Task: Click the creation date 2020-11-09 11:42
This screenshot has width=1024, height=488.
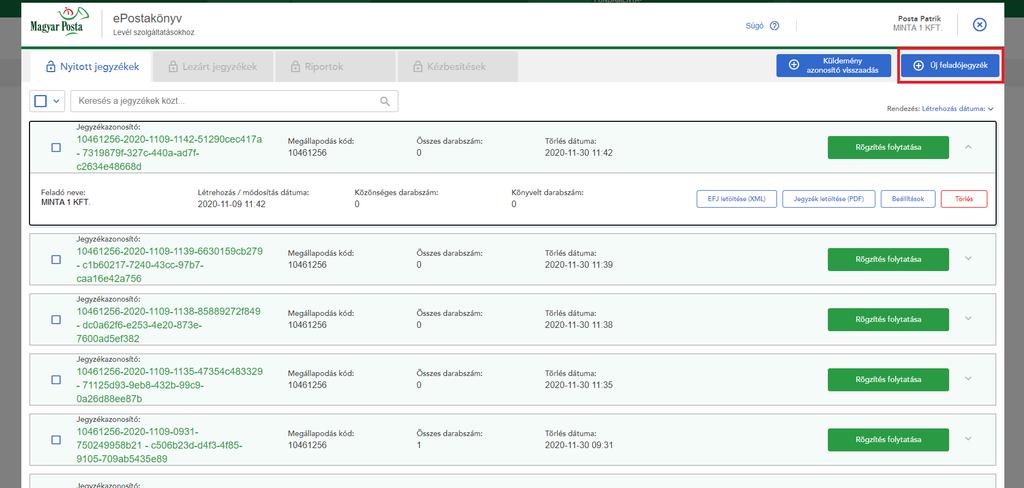Action: pyautogui.click(x=231, y=204)
